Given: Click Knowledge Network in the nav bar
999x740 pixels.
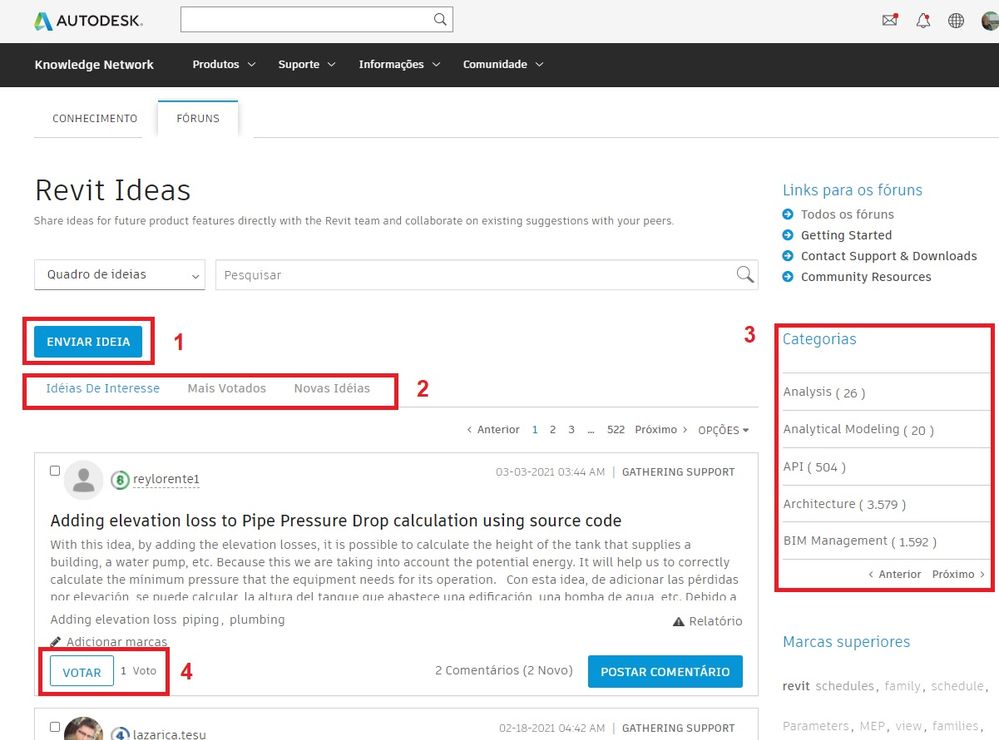Looking at the screenshot, I should click(x=94, y=64).
